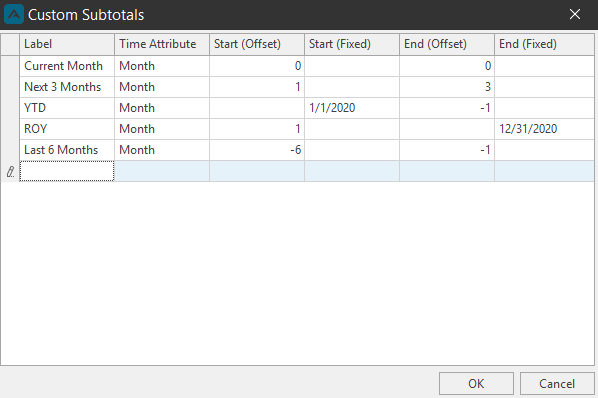Screen dimensions: 598x398
Task: Click the empty End (Offset) cell in new row
Action: click(447, 171)
